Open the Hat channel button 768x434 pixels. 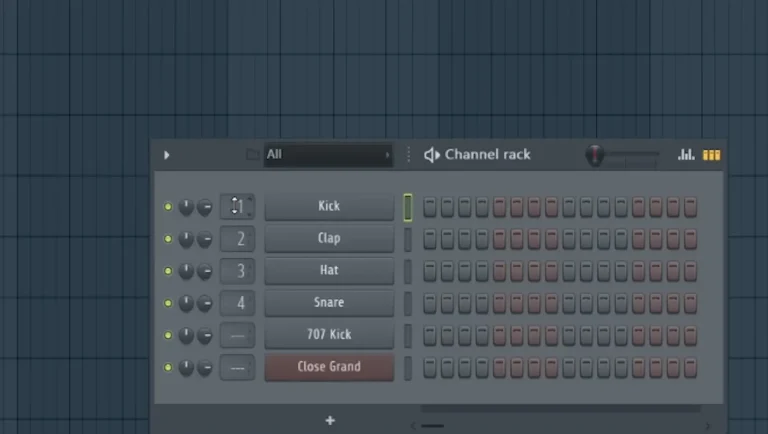(329, 270)
